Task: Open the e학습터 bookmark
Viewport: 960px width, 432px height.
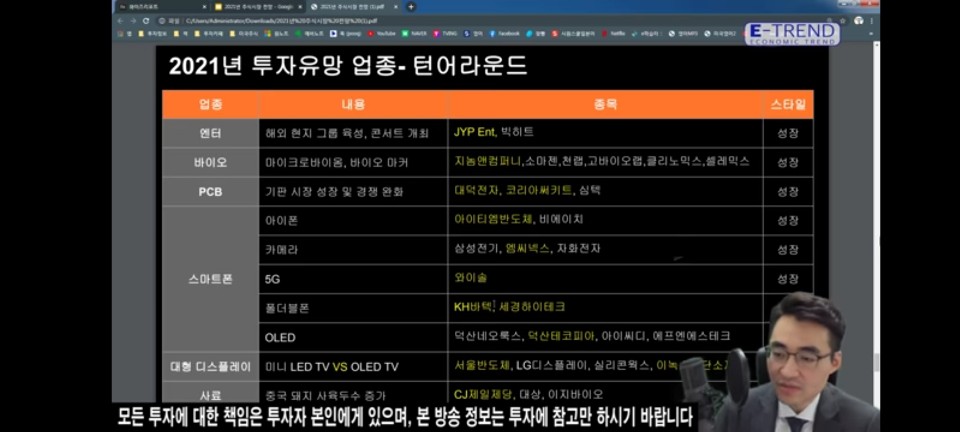Action: 647,33
